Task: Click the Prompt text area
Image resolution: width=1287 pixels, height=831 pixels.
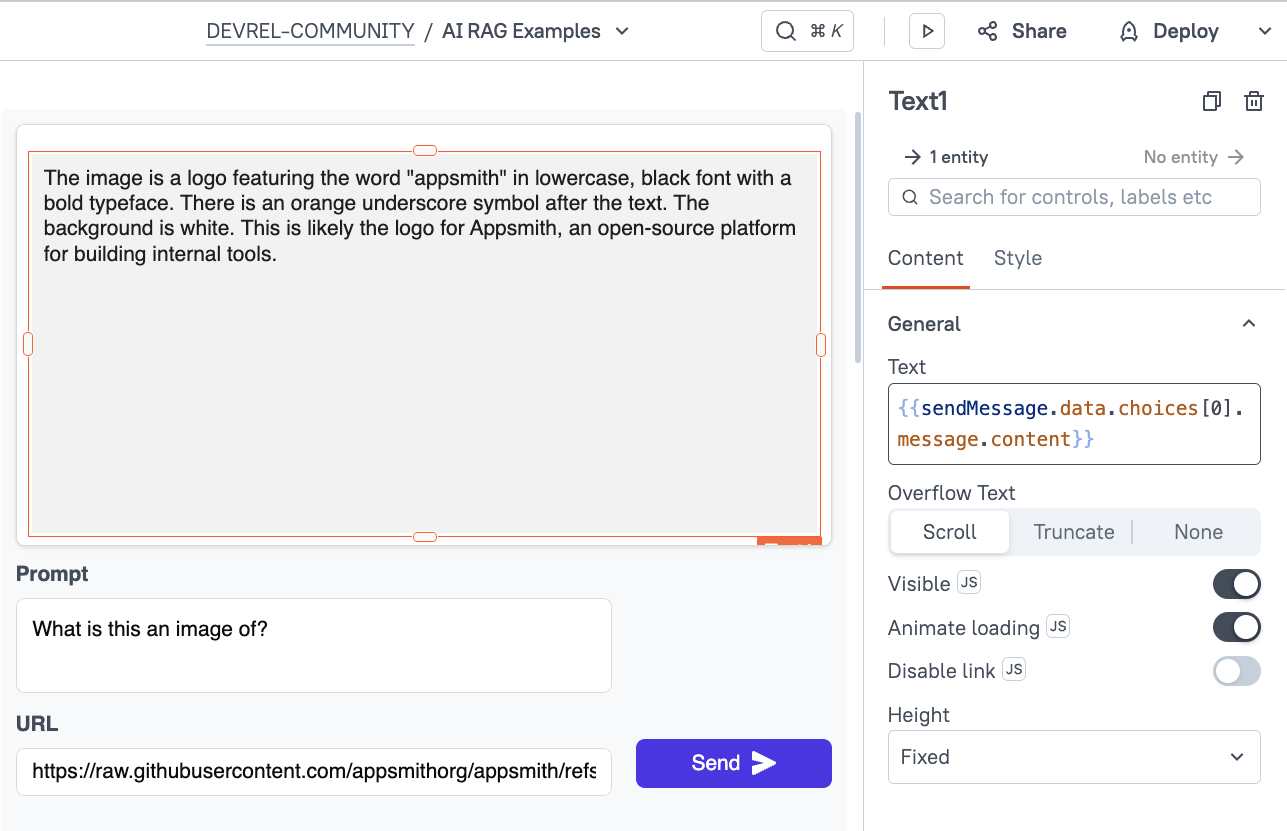Action: (314, 645)
